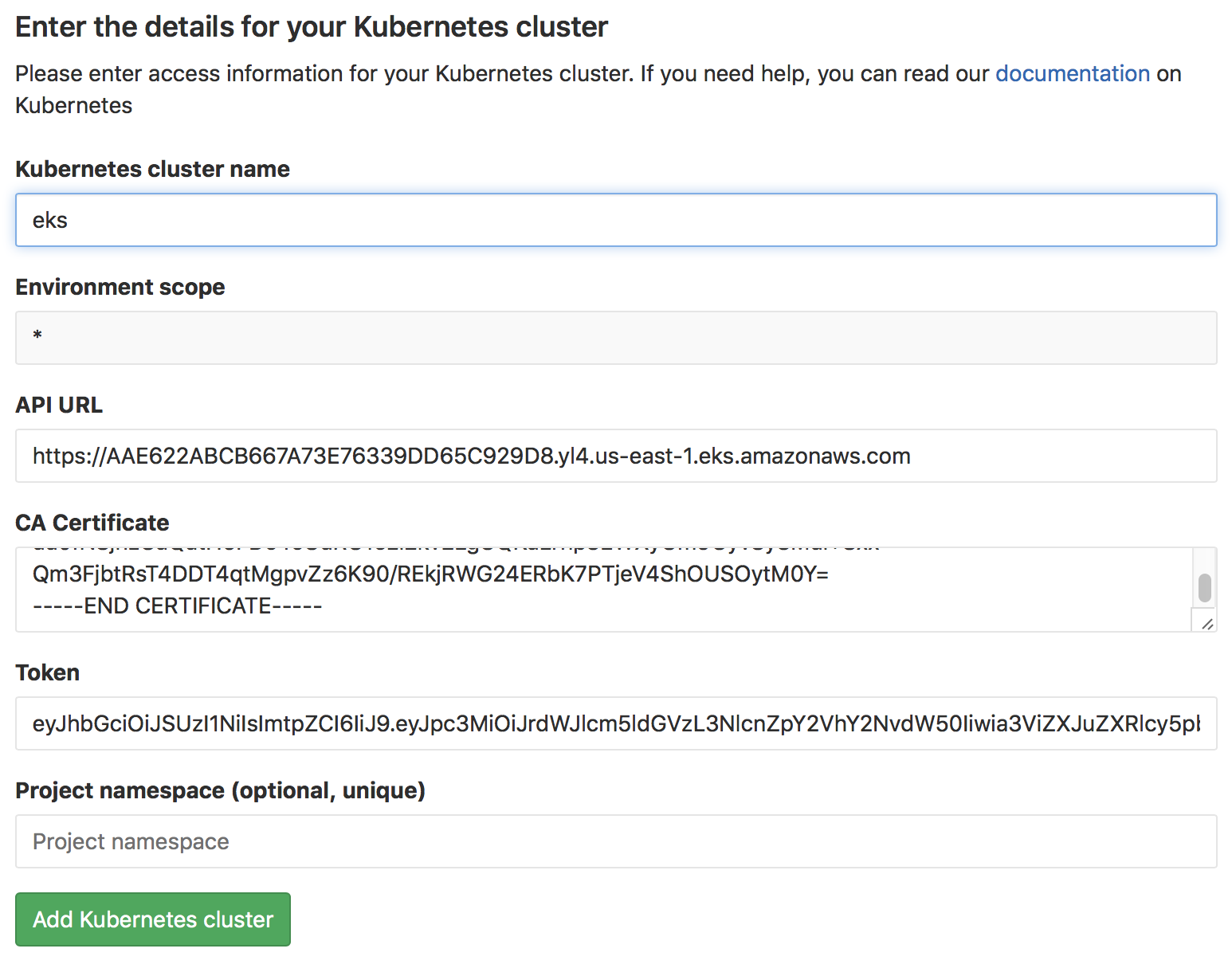The image size is (1232, 972).
Task: Select the text 'eks' in the name field
Action: click(51, 220)
